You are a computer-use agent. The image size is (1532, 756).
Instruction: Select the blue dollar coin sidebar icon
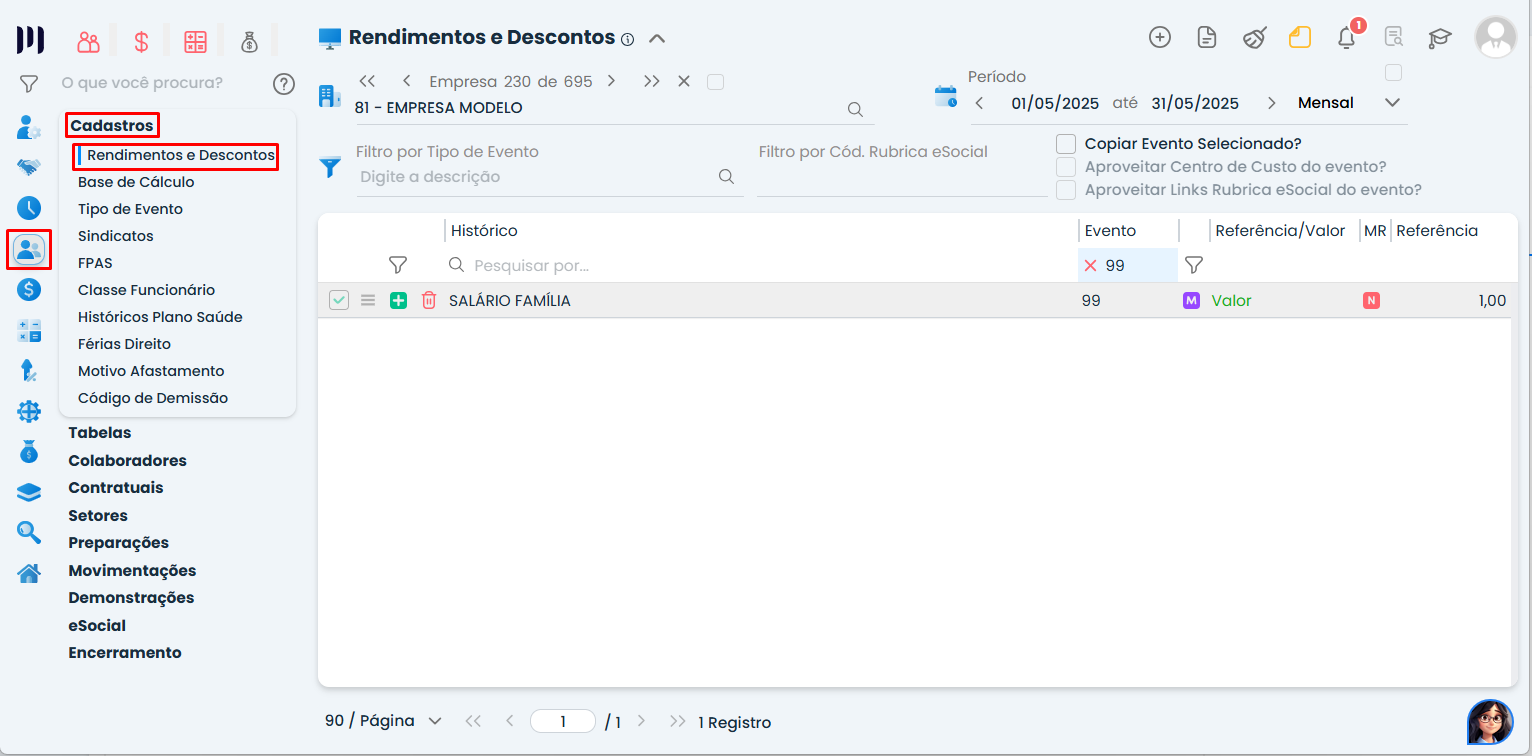click(29, 290)
